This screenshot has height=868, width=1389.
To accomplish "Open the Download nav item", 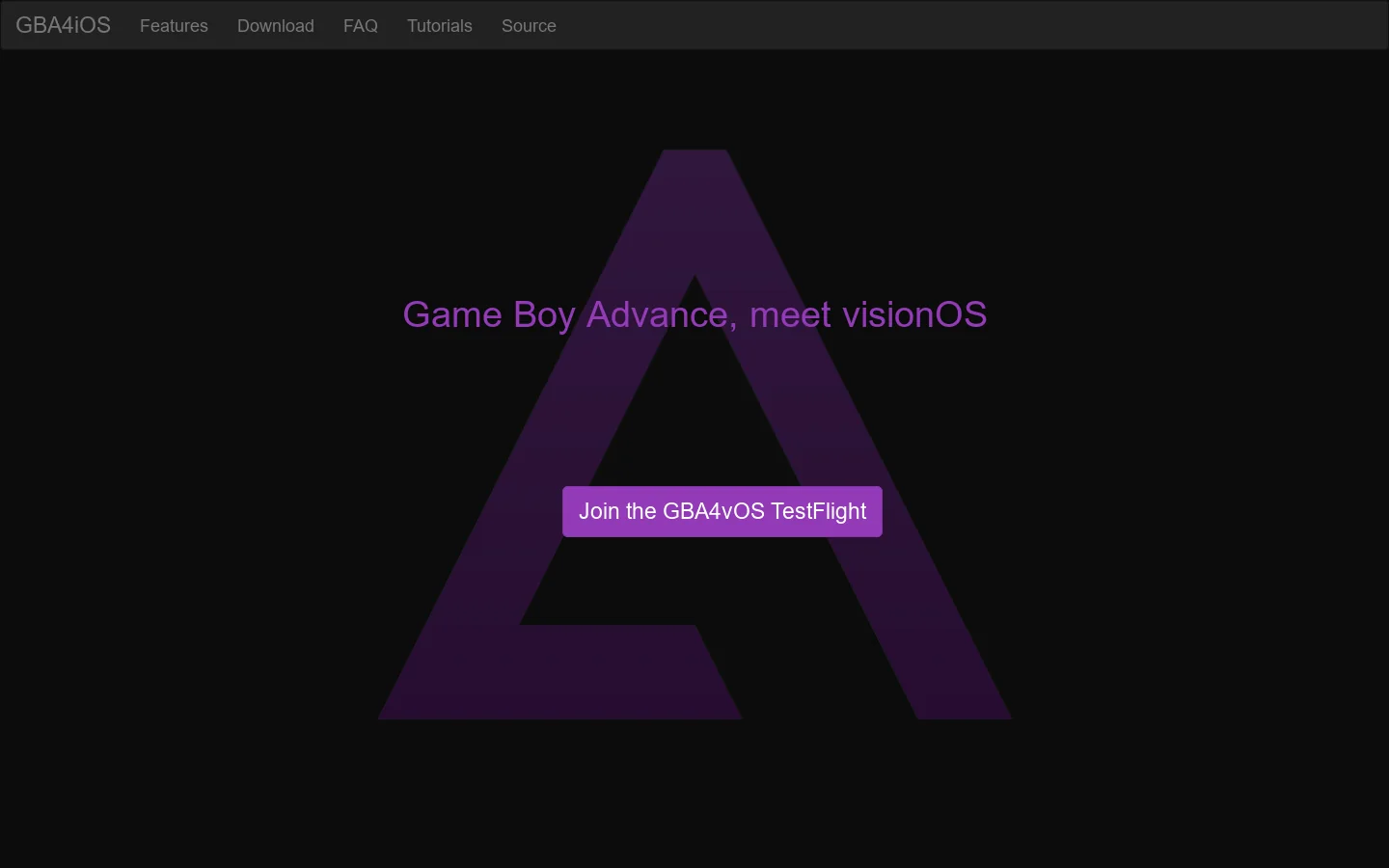I will click(276, 26).
